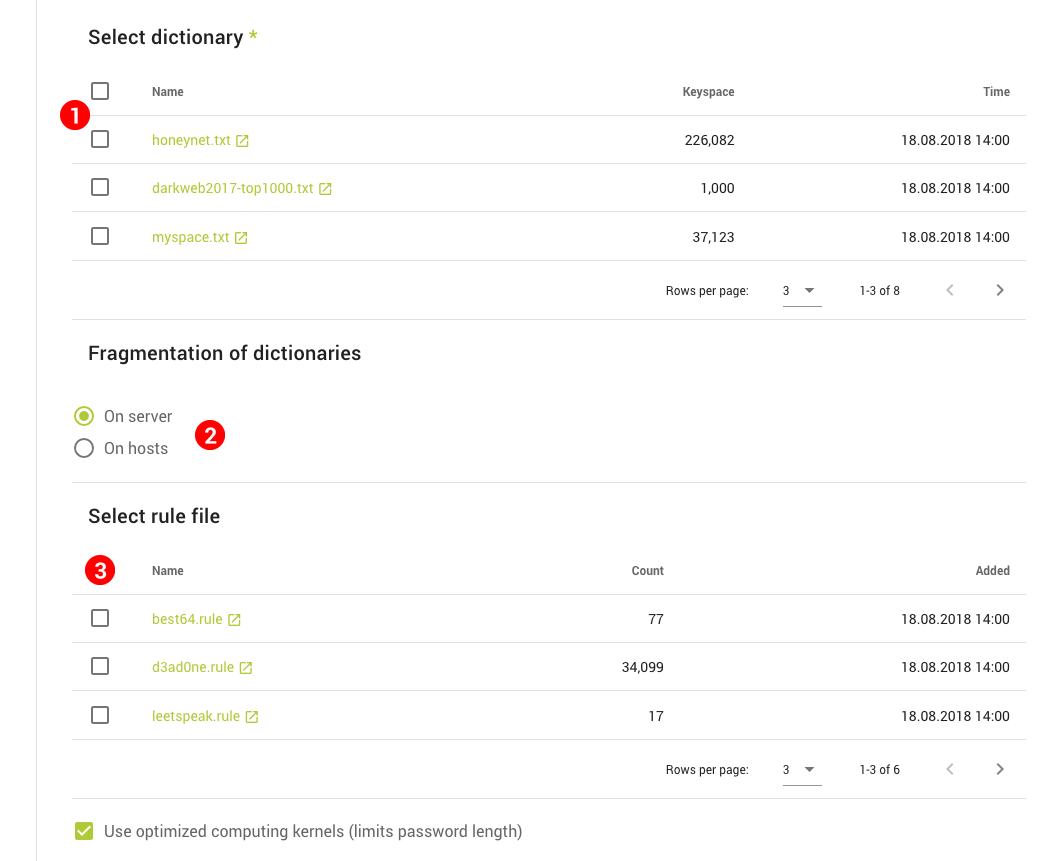This screenshot has height=861, width=1062.
Task: Tick the leetspeak.rule checkbox
Action: (x=100, y=715)
